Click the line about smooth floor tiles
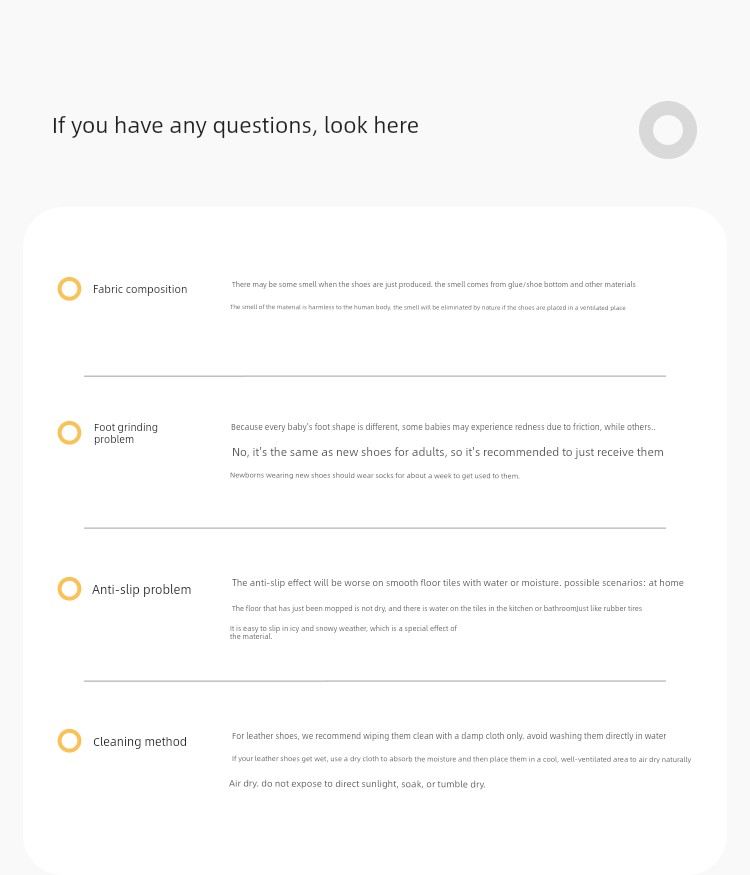The height and width of the screenshot is (875, 750). [x=458, y=583]
